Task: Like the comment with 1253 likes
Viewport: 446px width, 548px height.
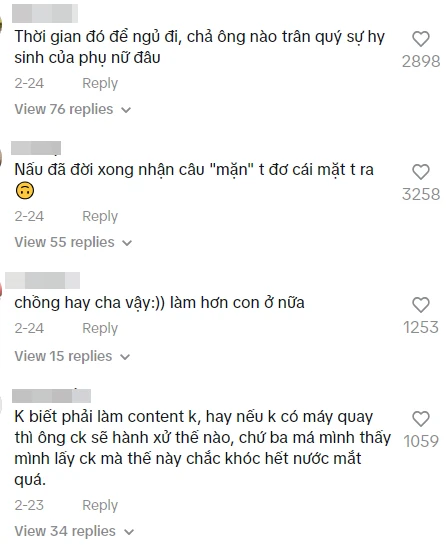Action: pyautogui.click(x=421, y=305)
